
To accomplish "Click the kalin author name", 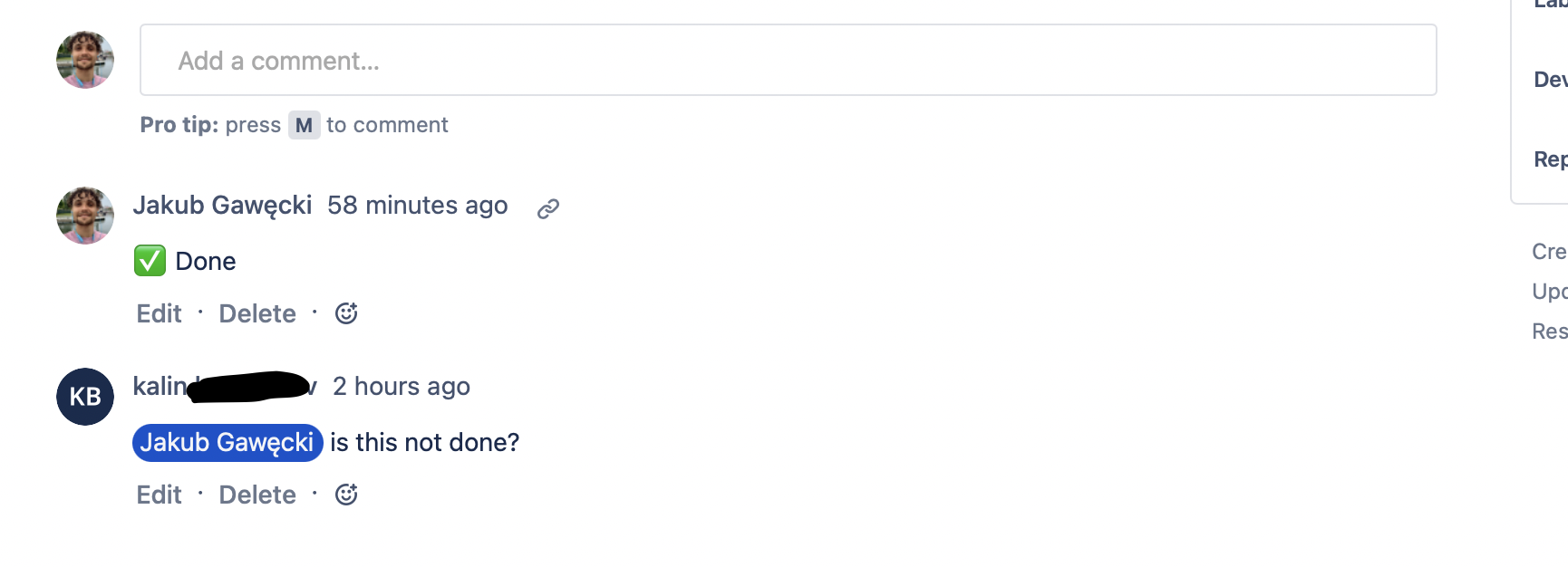I will 225,387.
